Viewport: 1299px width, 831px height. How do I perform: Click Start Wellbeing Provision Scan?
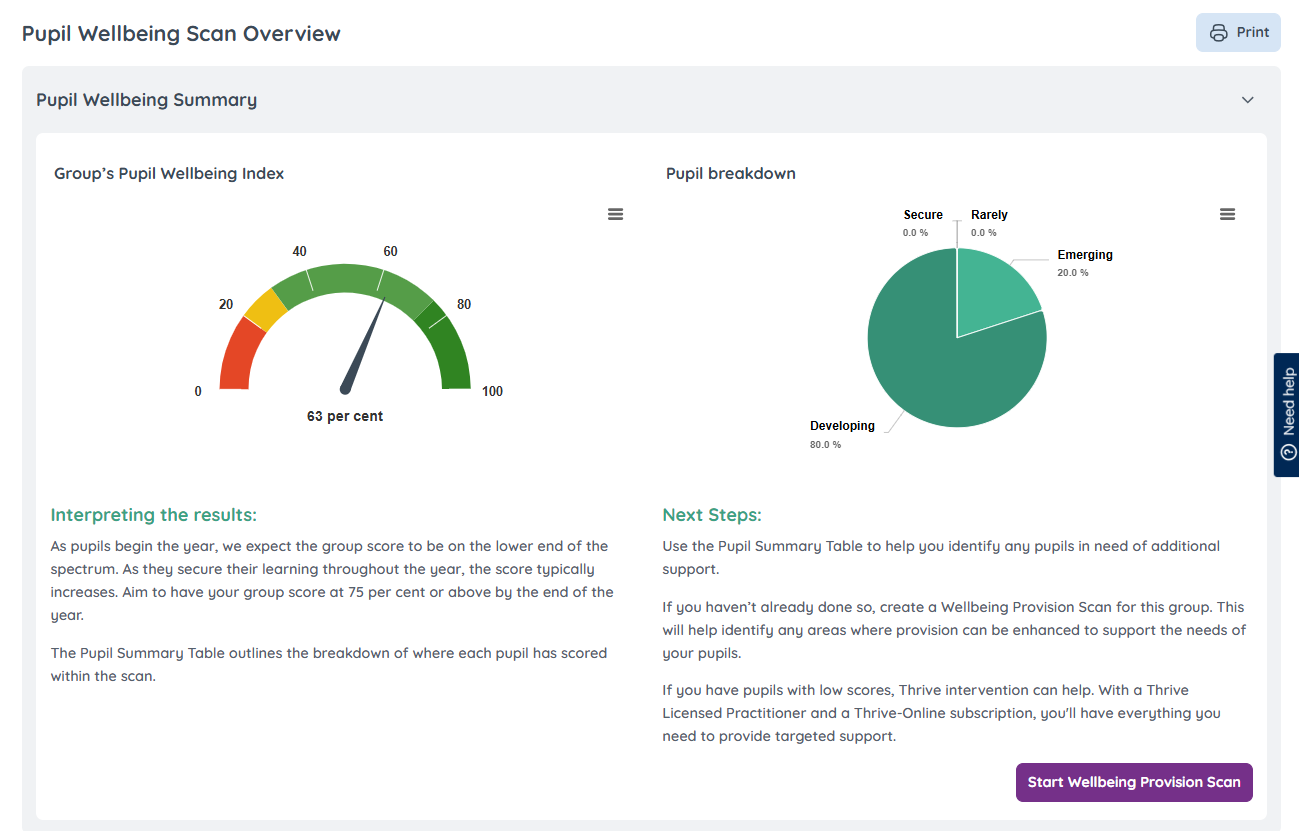1133,782
